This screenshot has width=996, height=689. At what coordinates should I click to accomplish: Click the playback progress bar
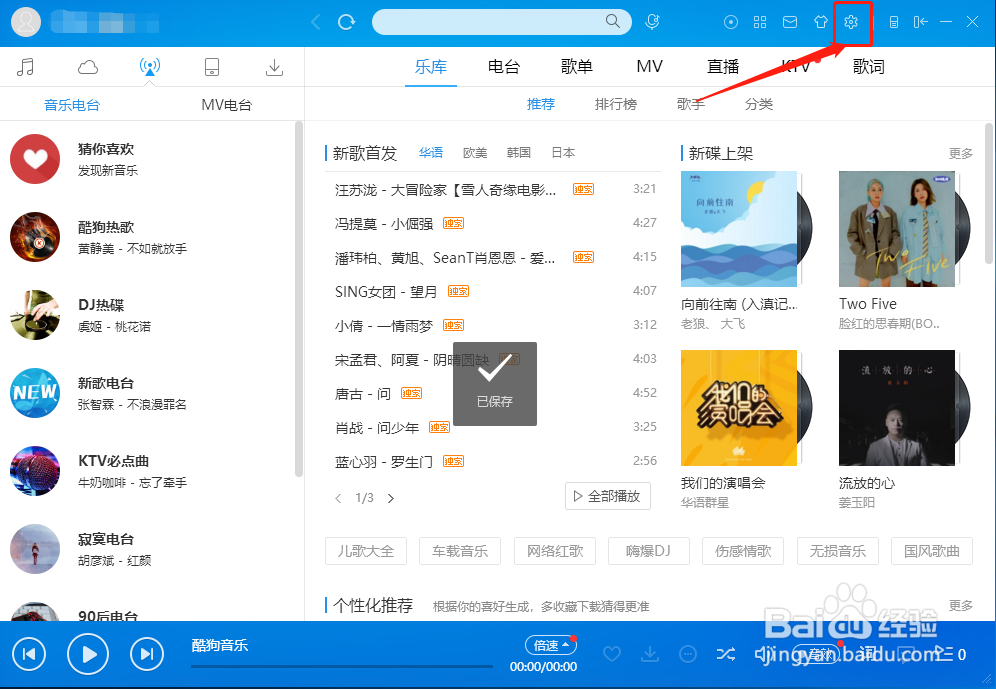(342, 666)
